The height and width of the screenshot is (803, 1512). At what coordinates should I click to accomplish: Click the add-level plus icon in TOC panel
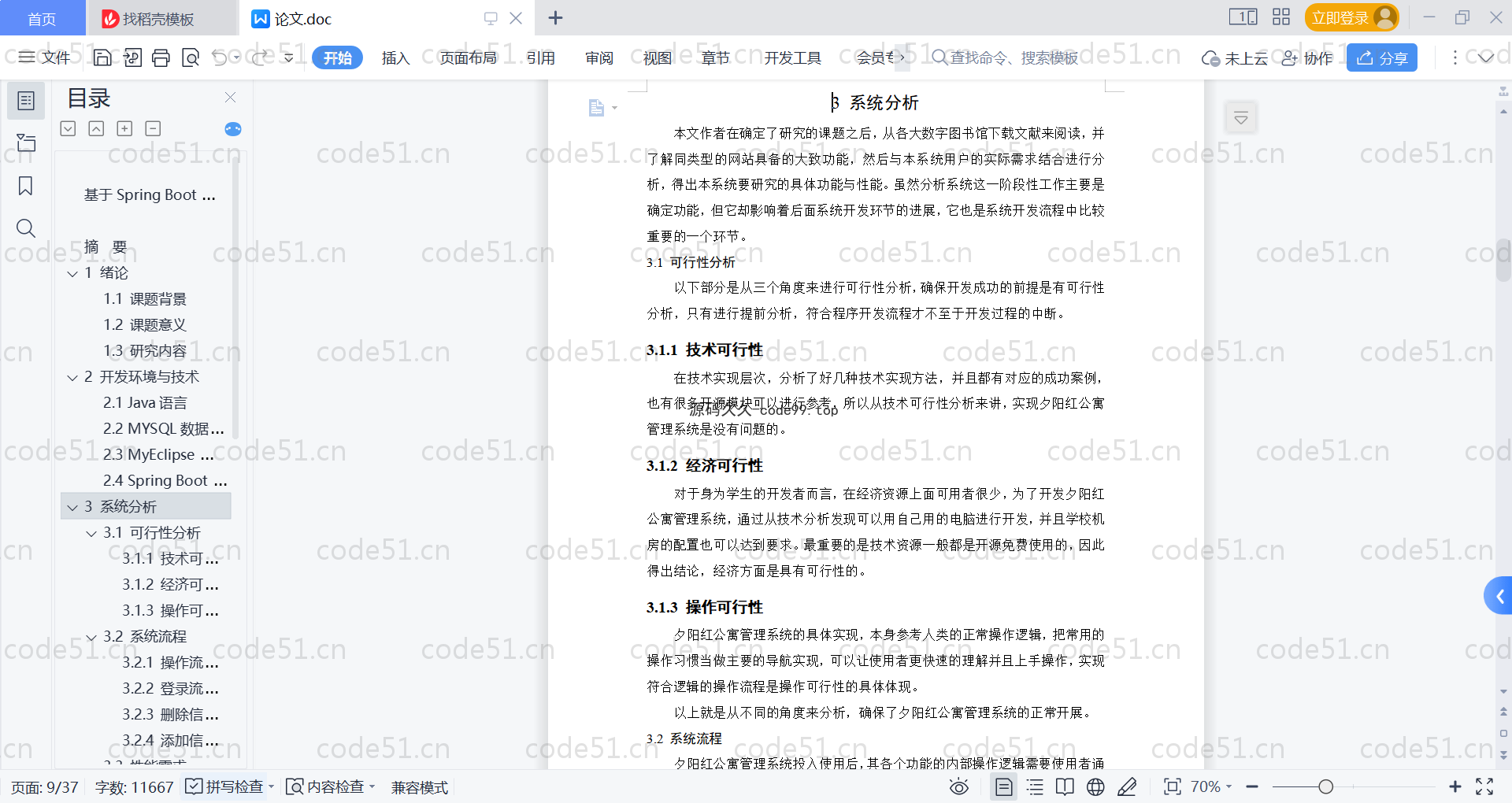124,128
